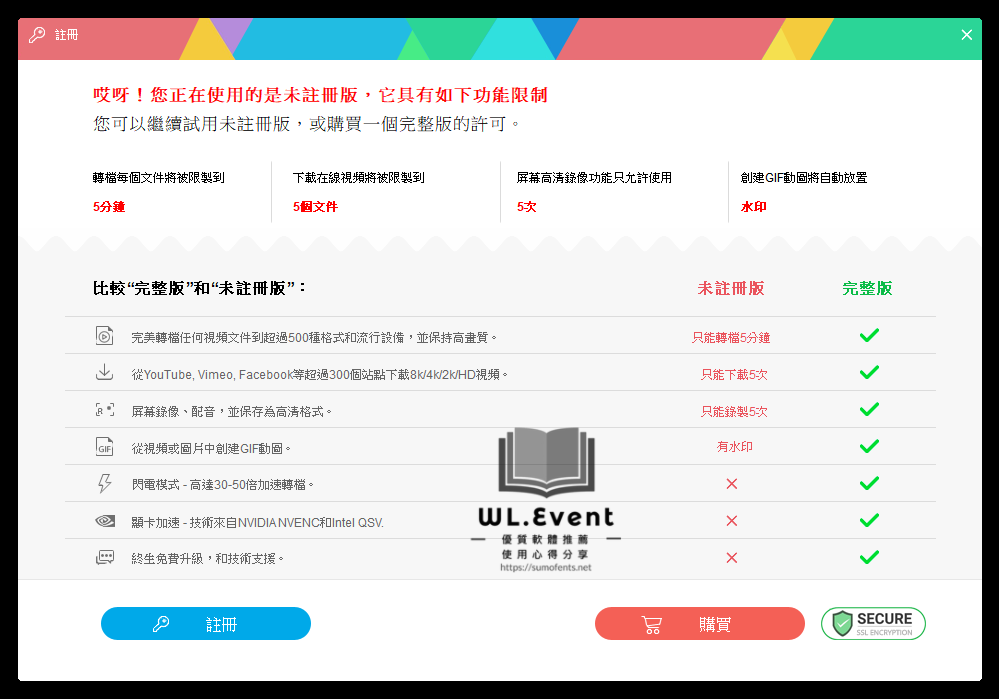Click the video convert feature icon
The image size is (999, 699).
[104, 336]
